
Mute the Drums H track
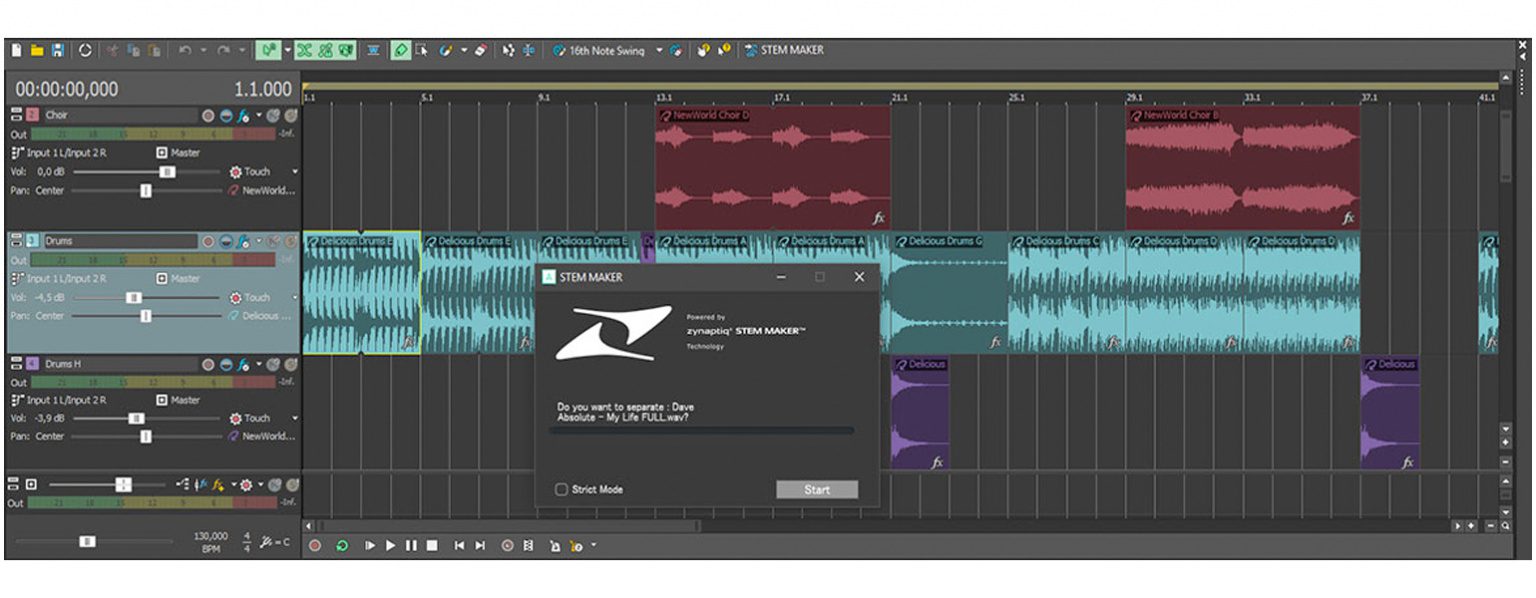[224, 363]
